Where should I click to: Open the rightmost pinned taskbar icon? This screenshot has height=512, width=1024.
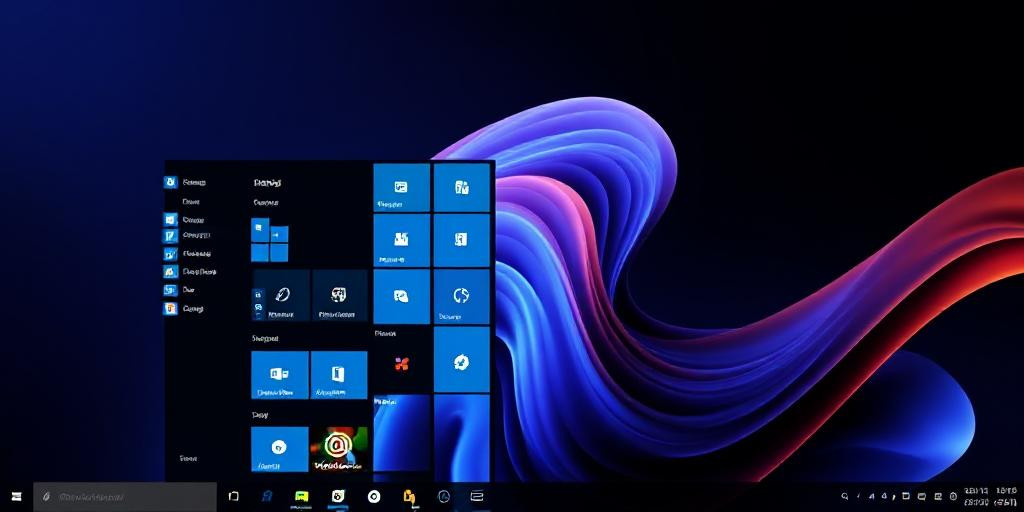point(477,496)
